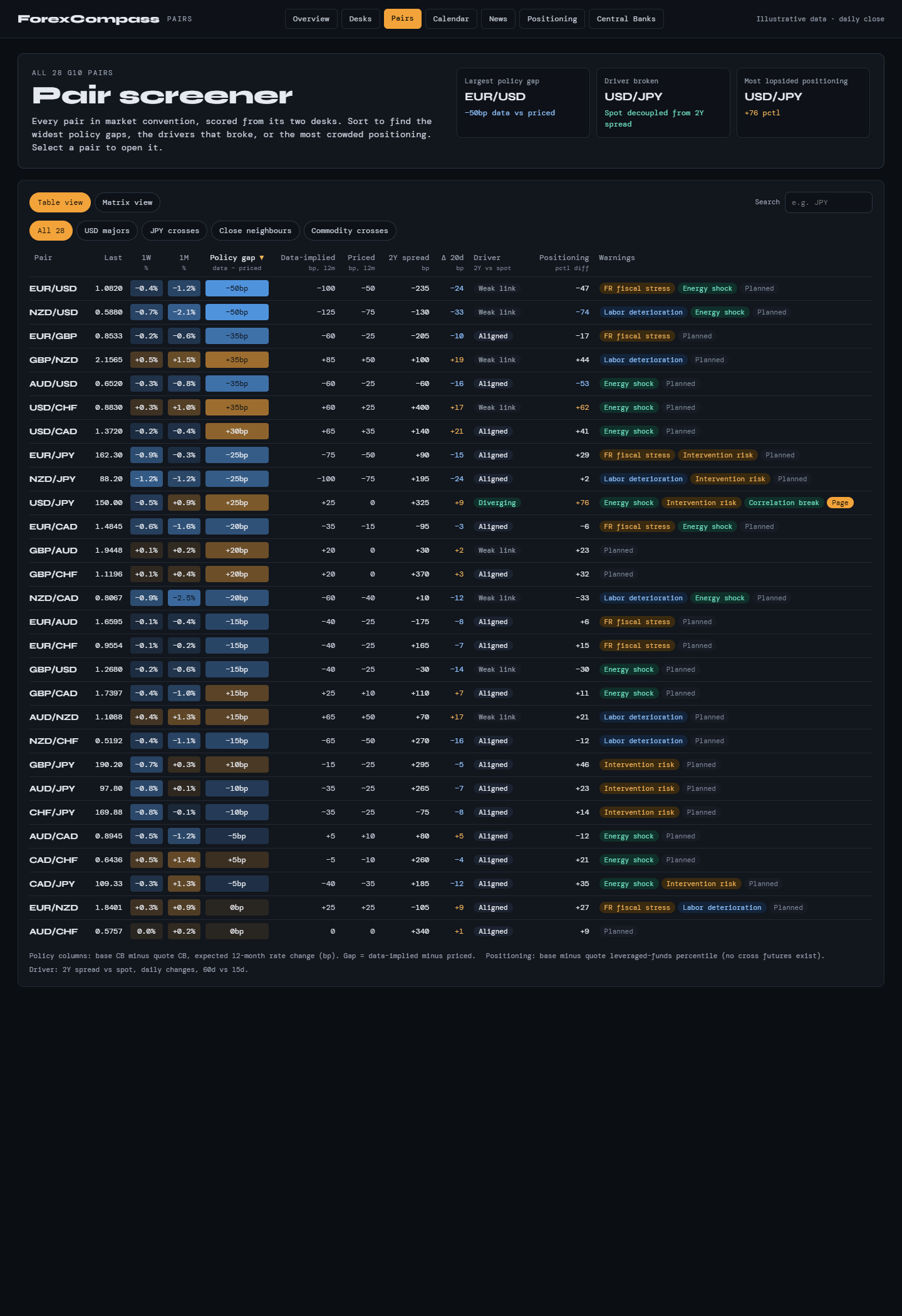
Task: Switch to the Calendar tab
Action: pyautogui.click(x=451, y=19)
